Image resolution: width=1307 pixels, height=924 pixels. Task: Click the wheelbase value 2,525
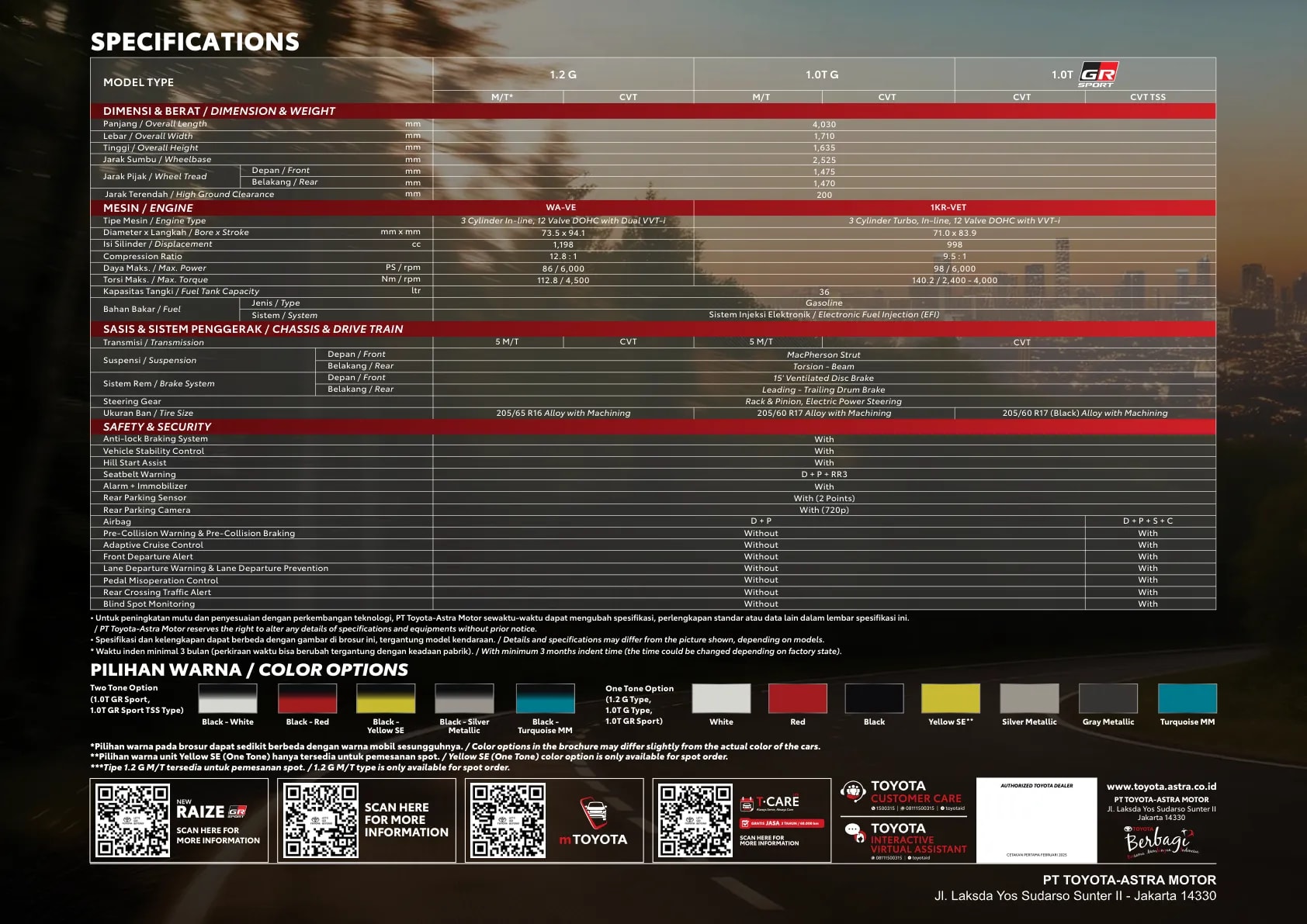click(x=824, y=160)
